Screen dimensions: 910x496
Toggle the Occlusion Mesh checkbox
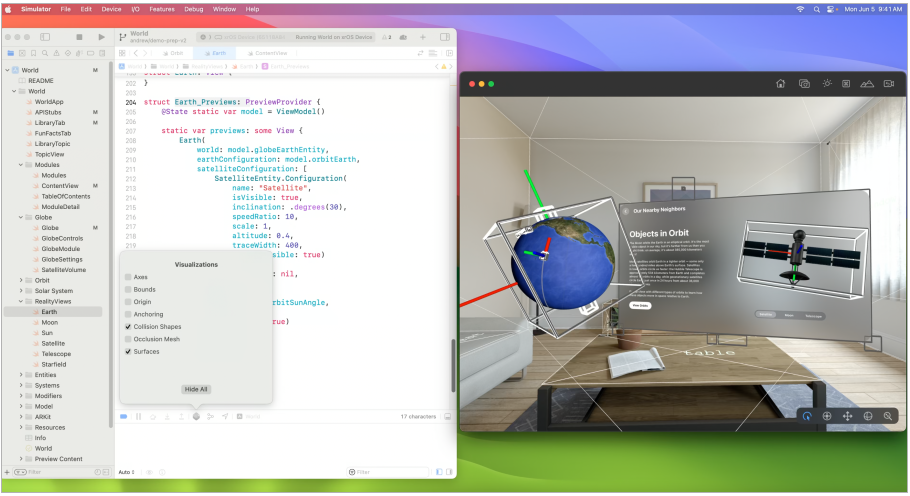(128, 339)
